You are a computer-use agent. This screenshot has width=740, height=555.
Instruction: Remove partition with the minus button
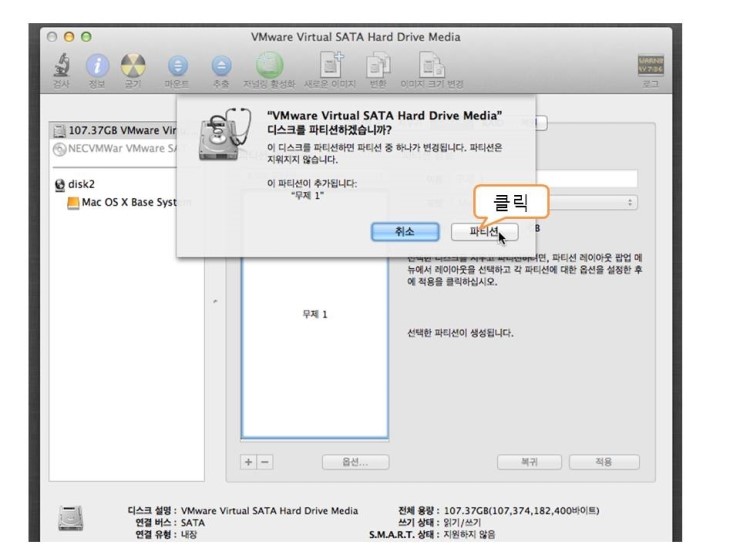[265, 462]
